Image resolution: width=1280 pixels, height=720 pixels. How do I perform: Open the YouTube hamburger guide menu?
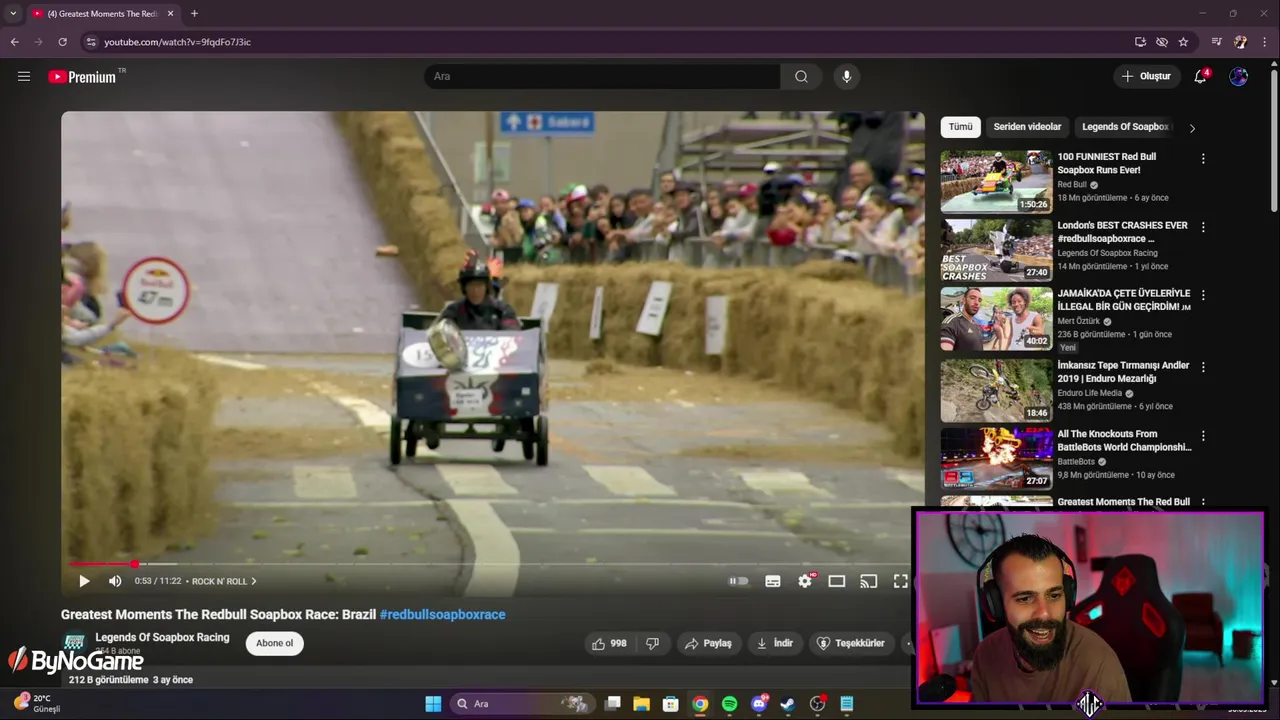click(x=24, y=76)
